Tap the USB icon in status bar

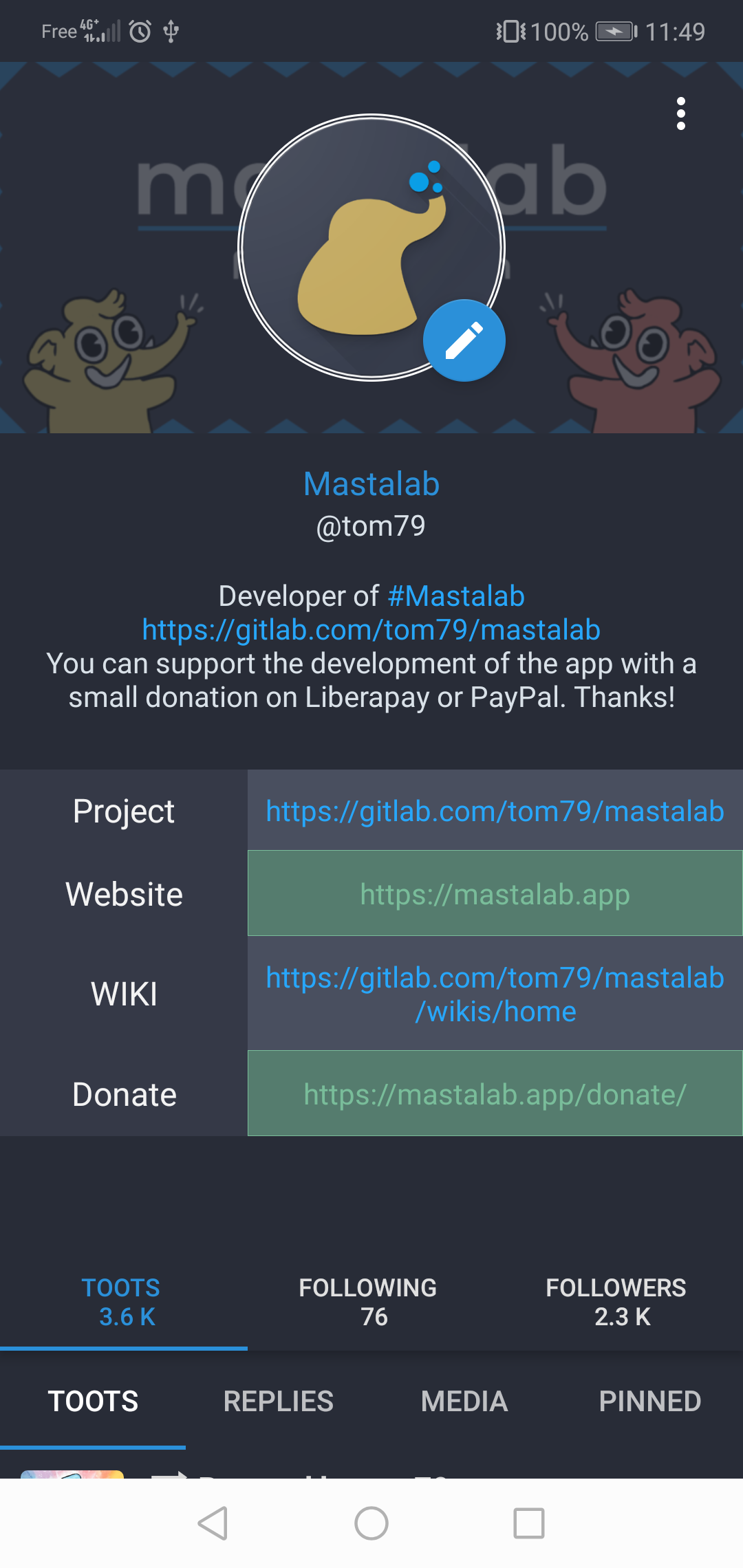171,32
